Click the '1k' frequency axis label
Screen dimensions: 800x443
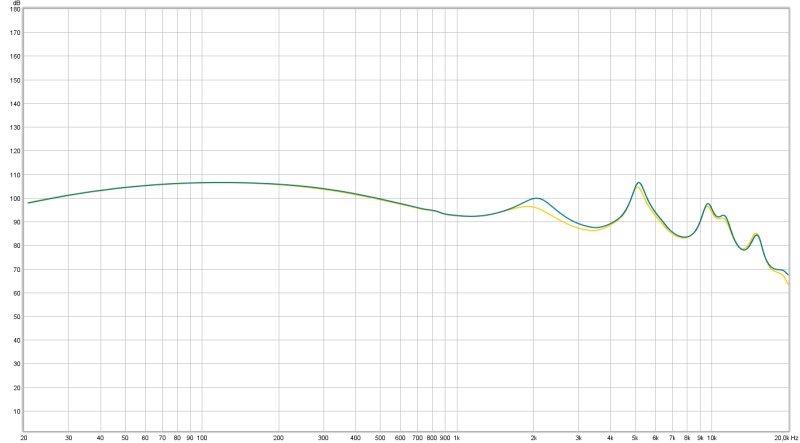[457, 438]
